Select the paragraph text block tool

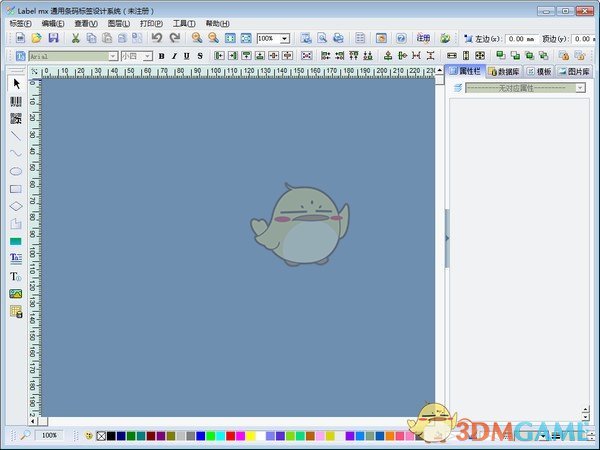16,258
